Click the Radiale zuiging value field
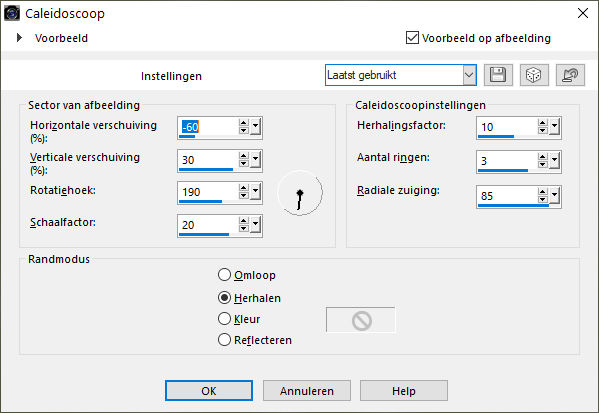This screenshot has width=599, height=413. pyautogui.click(x=507, y=196)
